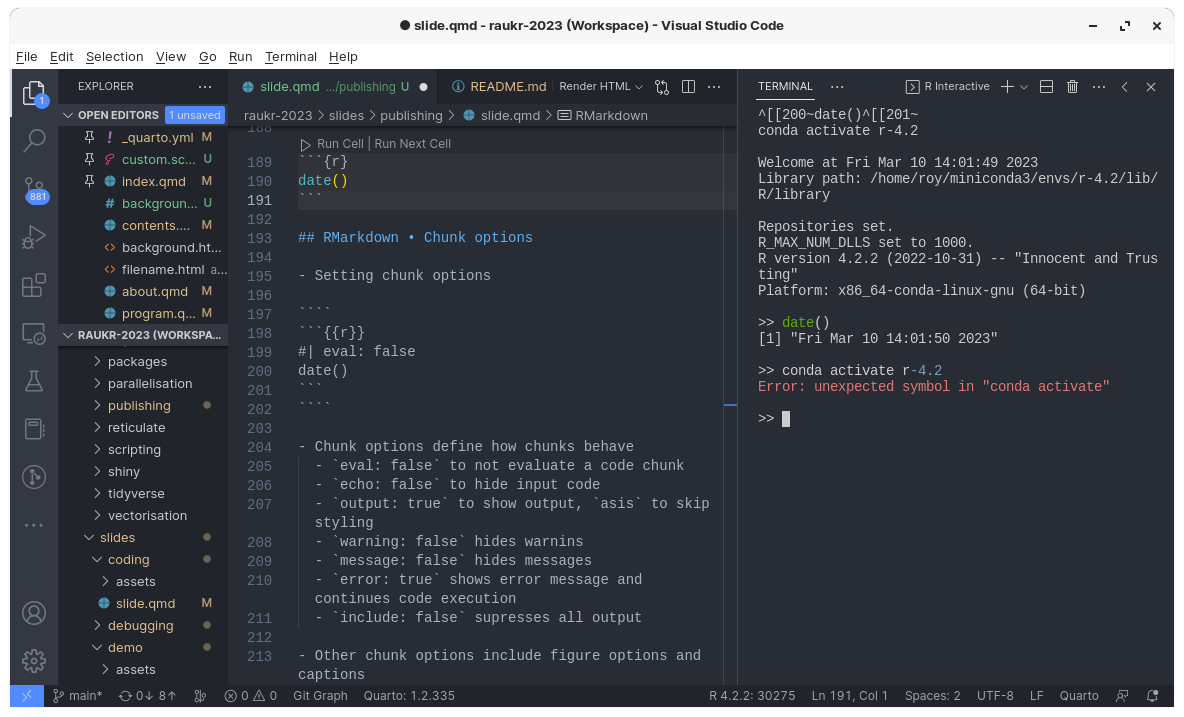Click the notifications bell in status bar
The width and height of the screenshot is (1184, 717).
pos(1153,696)
